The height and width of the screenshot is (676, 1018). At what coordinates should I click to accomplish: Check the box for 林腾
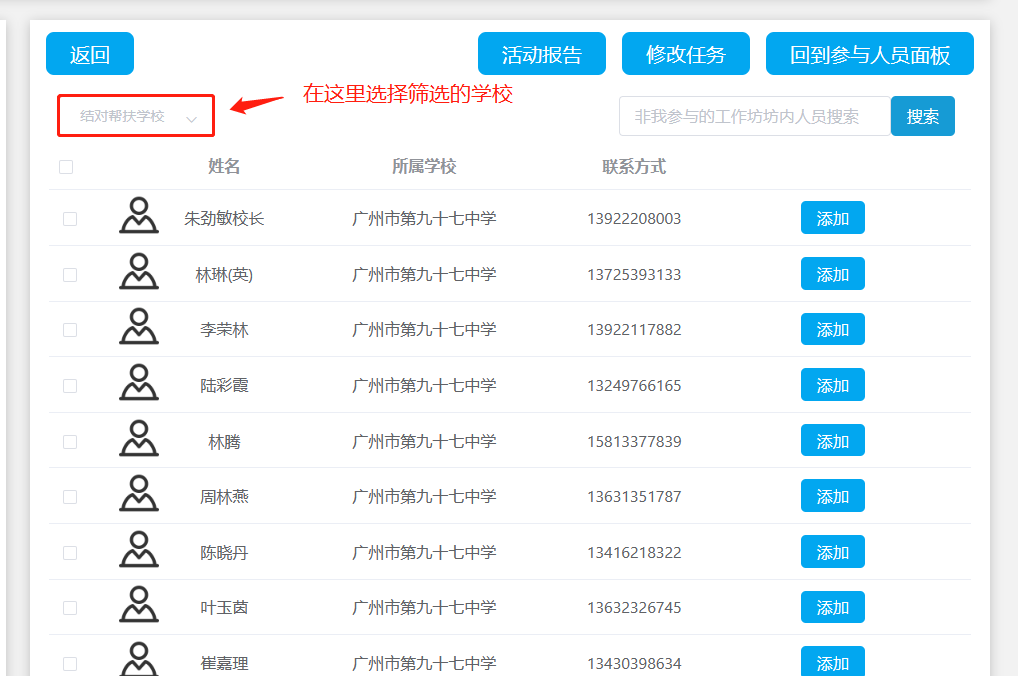(69, 442)
